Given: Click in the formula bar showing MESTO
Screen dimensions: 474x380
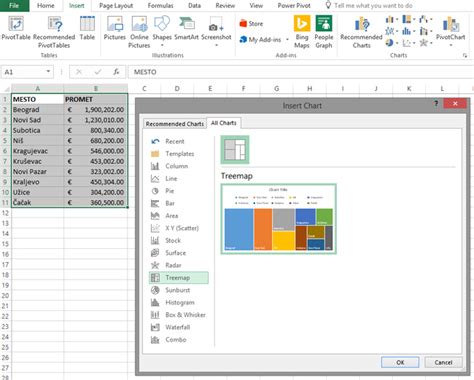Looking at the screenshot, I should (300, 72).
